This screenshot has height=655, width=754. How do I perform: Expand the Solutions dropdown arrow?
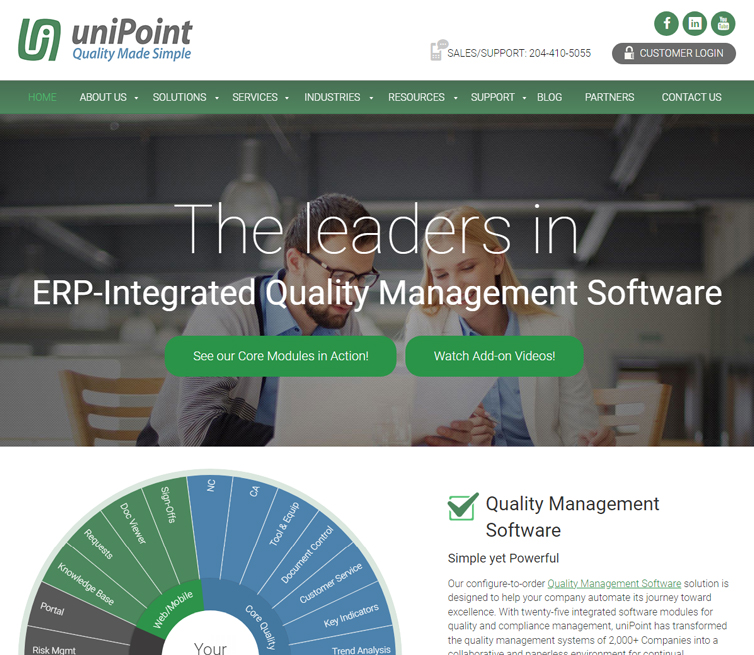tap(217, 98)
